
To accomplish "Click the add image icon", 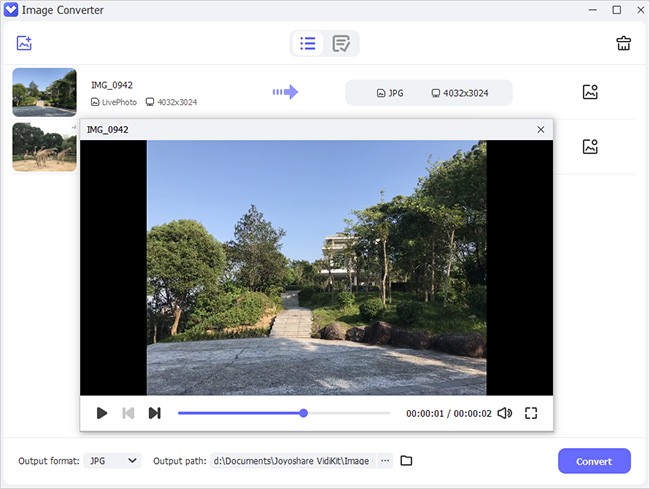I will pos(24,43).
